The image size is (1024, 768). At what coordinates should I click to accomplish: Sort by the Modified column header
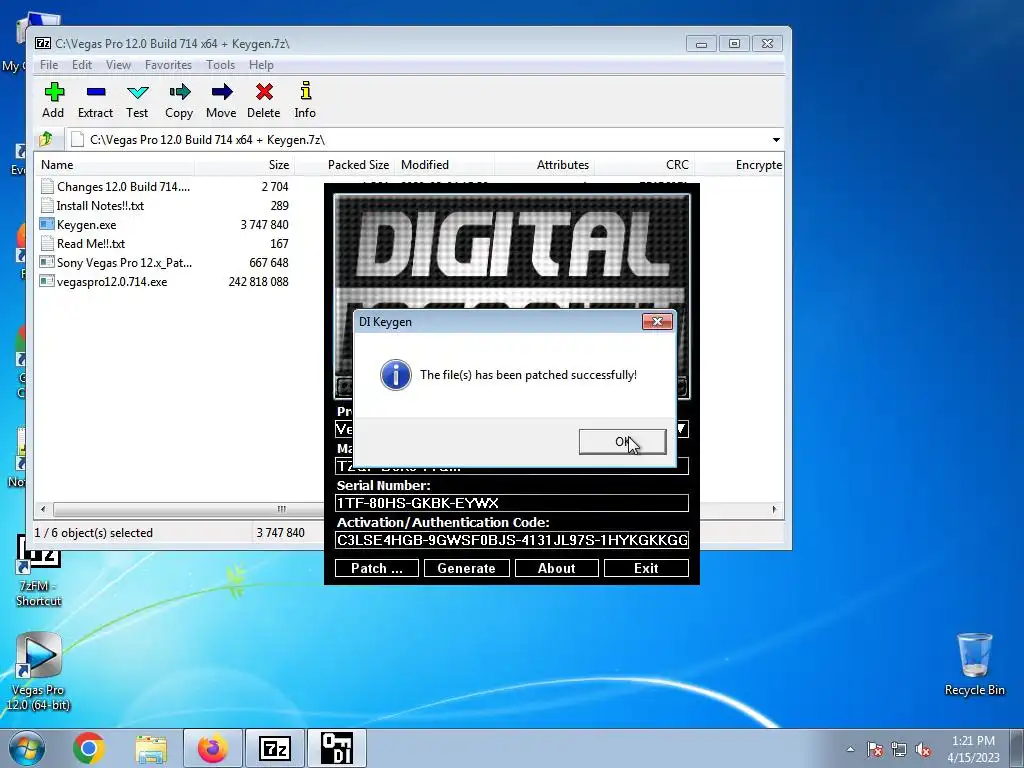445,165
